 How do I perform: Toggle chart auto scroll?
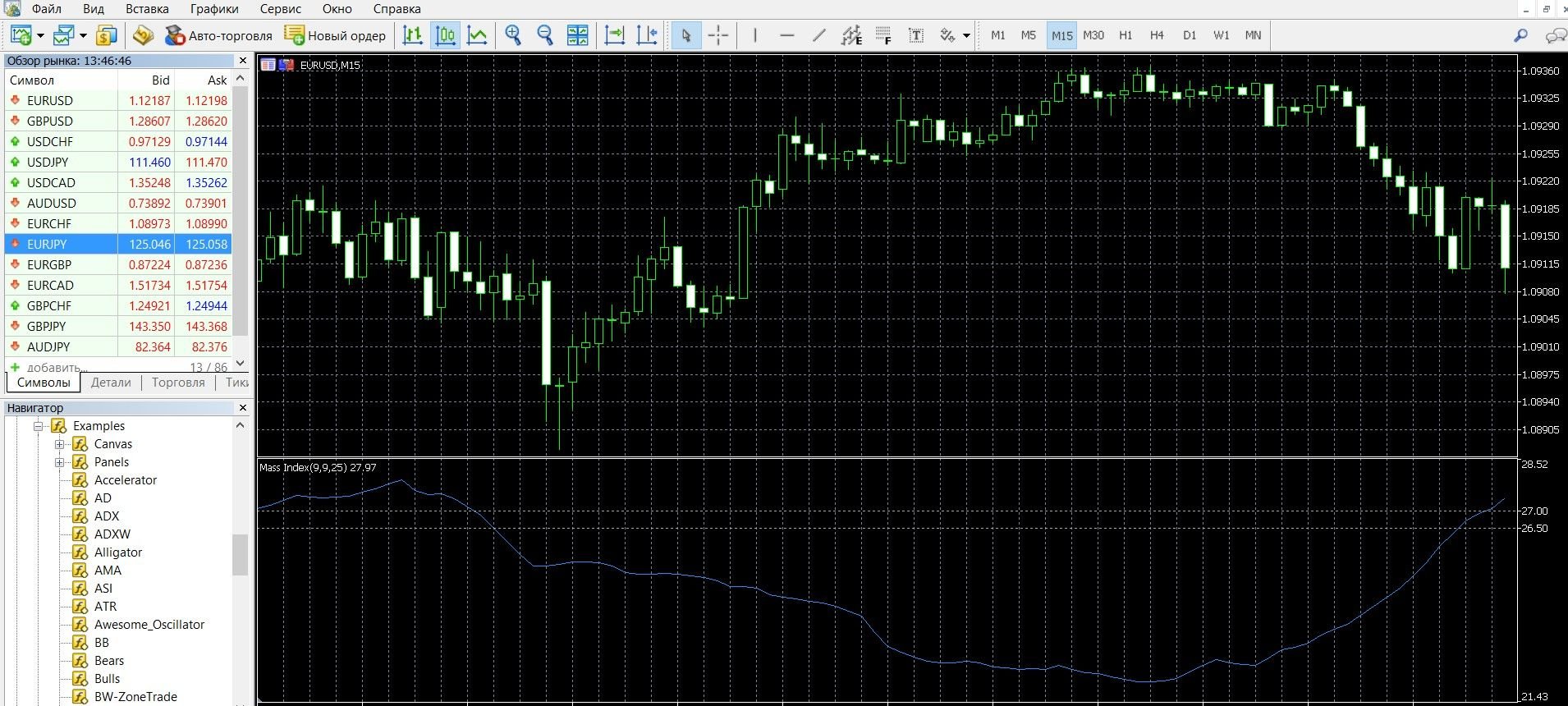pos(614,35)
